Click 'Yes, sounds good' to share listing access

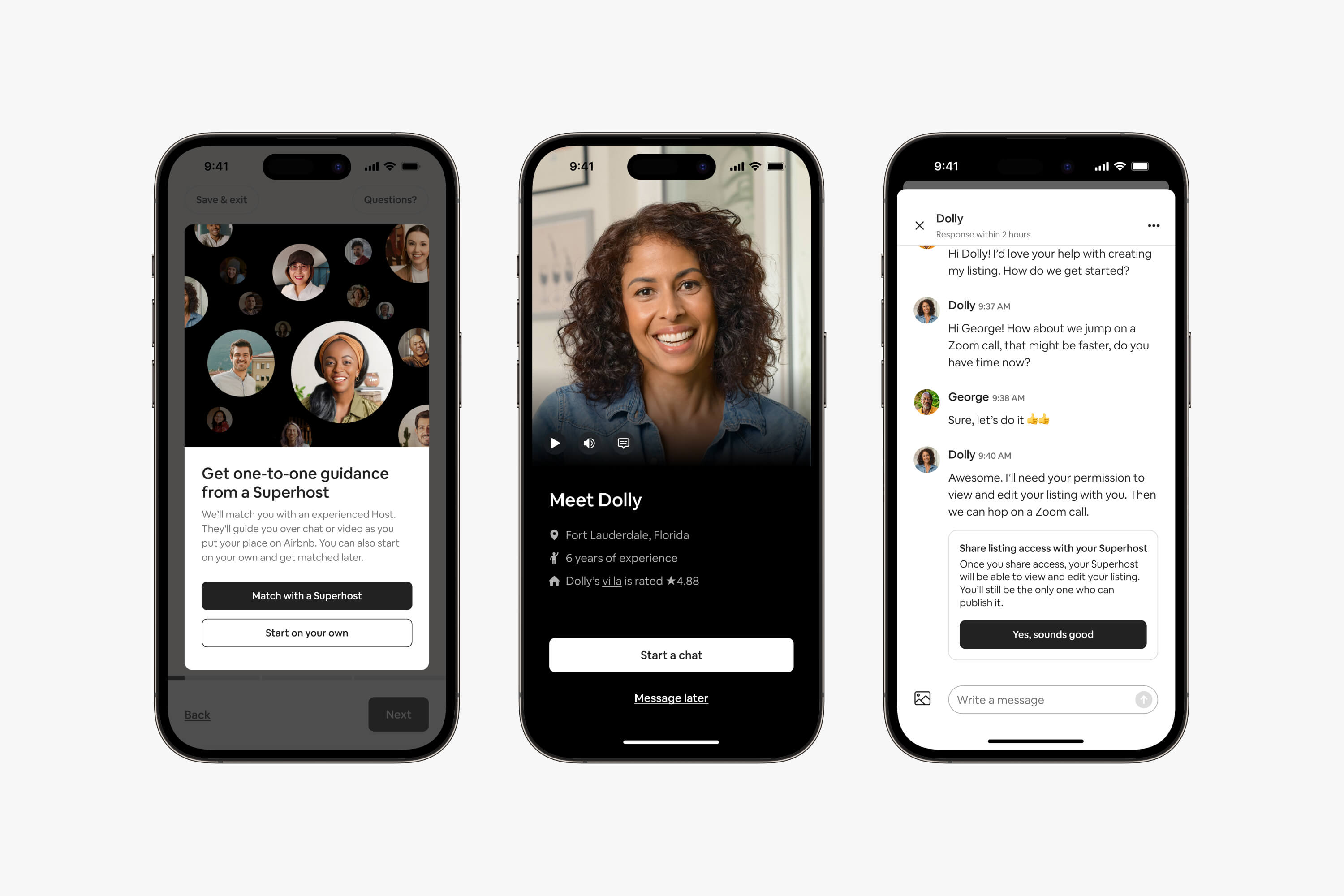[x=1052, y=634]
